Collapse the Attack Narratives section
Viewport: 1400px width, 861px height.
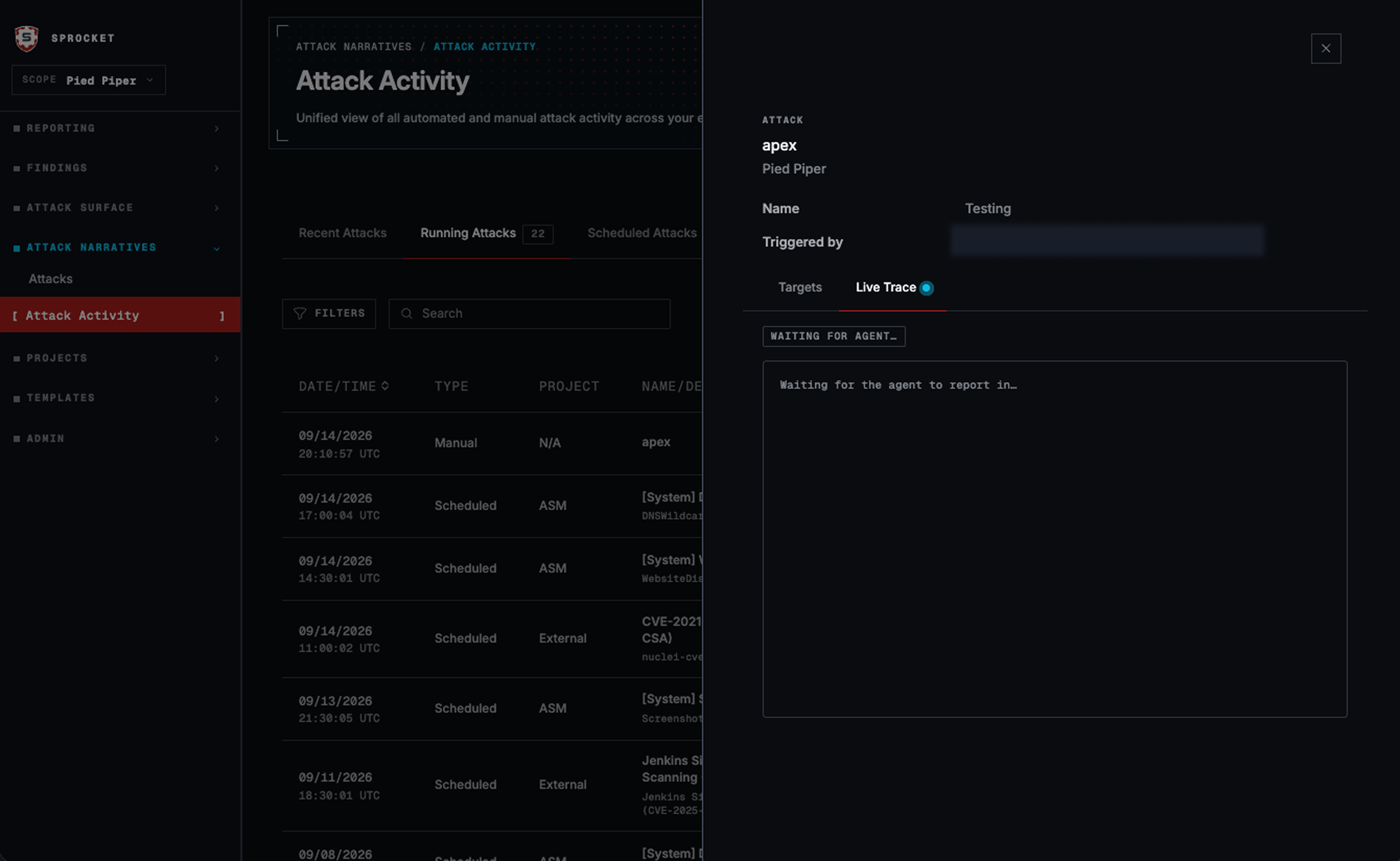tap(117, 248)
